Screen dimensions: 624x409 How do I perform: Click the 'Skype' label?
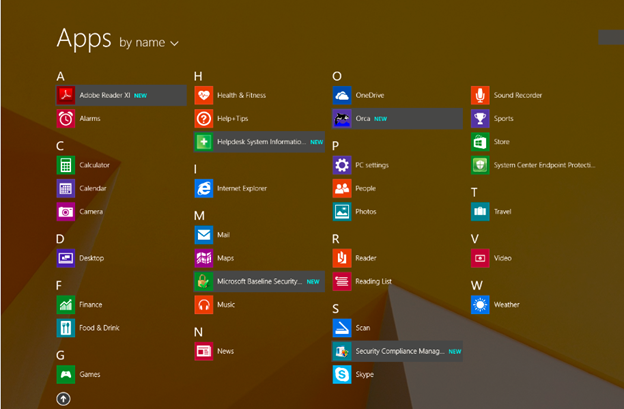[x=365, y=375]
